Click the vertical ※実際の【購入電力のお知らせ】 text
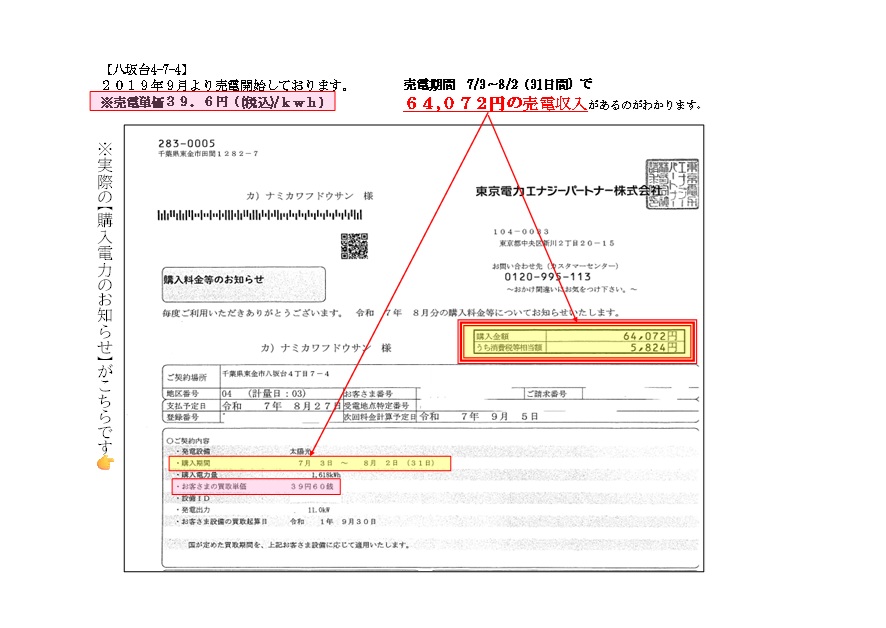886x628 pixels. (x=105, y=290)
